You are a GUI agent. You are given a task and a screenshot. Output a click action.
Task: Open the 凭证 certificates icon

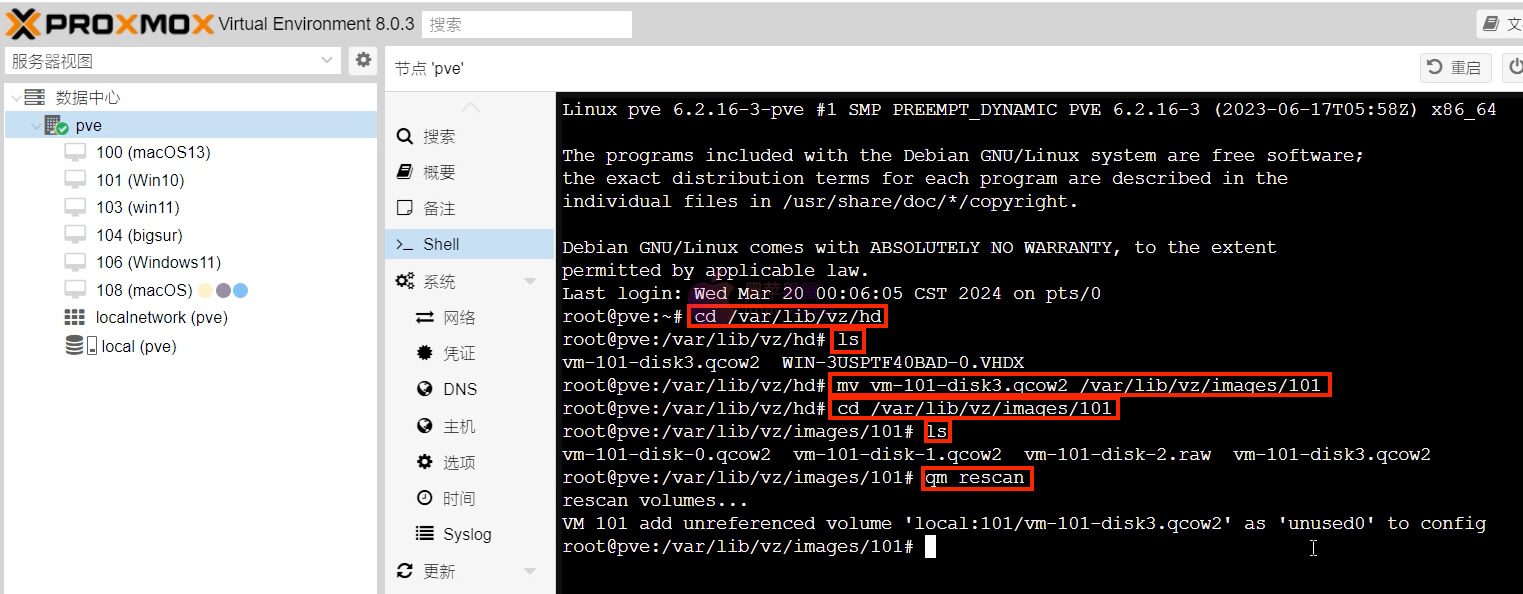(x=423, y=352)
